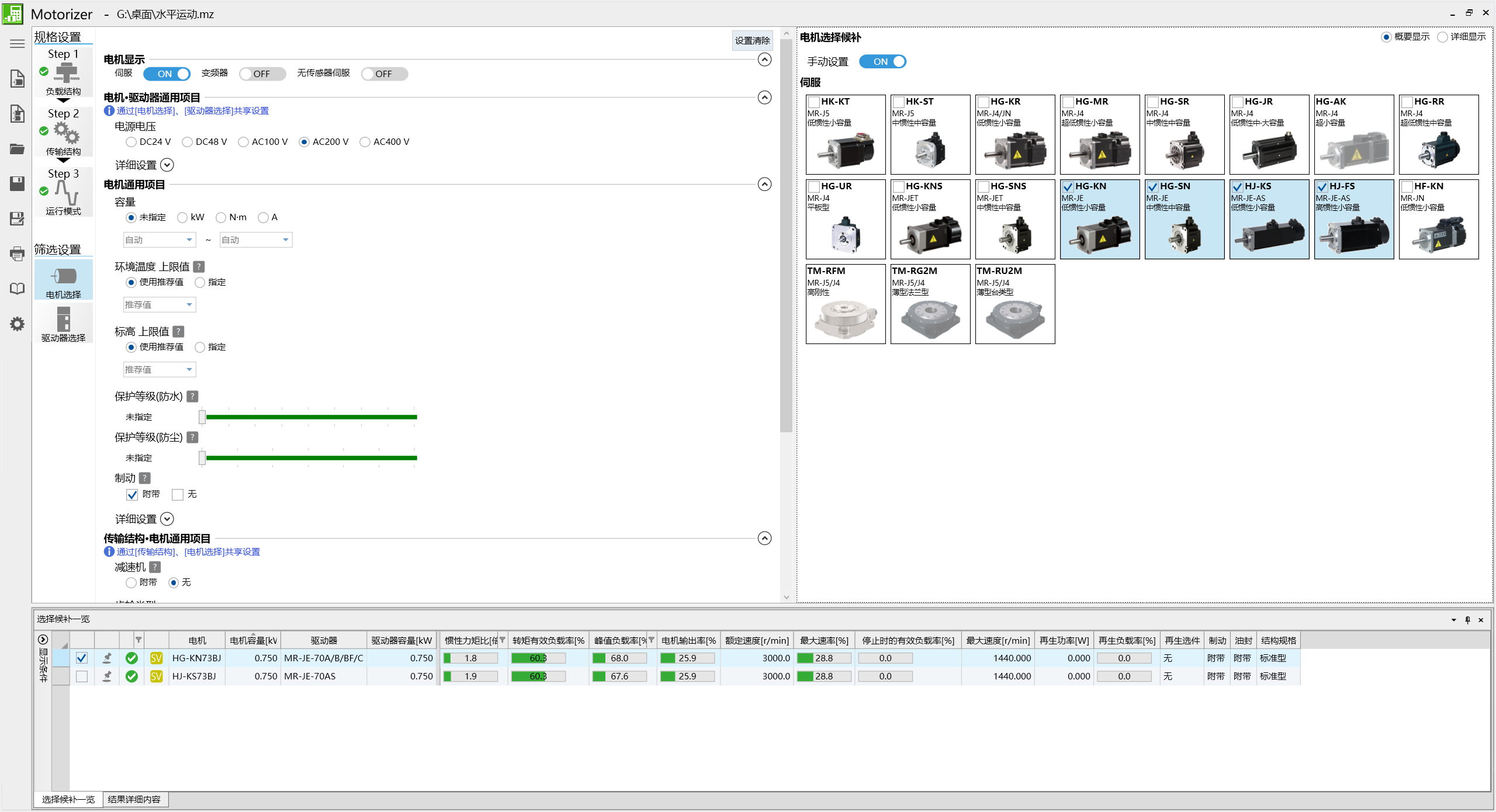Click help icon beside 标高 上限值
The image size is (1496, 812).
(x=179, y=332)
